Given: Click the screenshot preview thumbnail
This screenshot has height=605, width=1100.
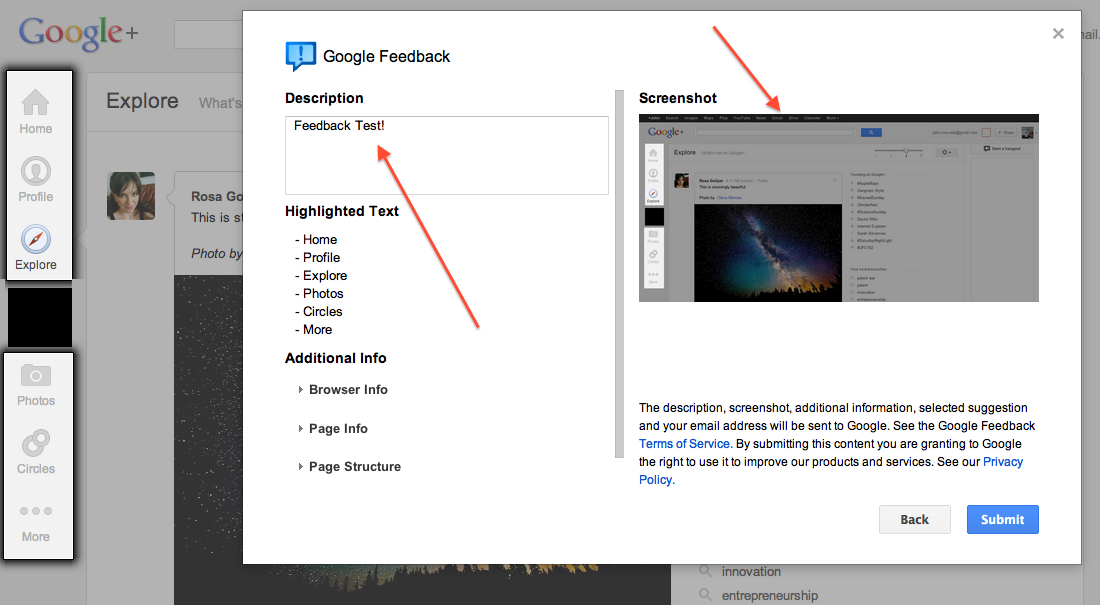Looking at the screenshot, I should pos(838,208).
